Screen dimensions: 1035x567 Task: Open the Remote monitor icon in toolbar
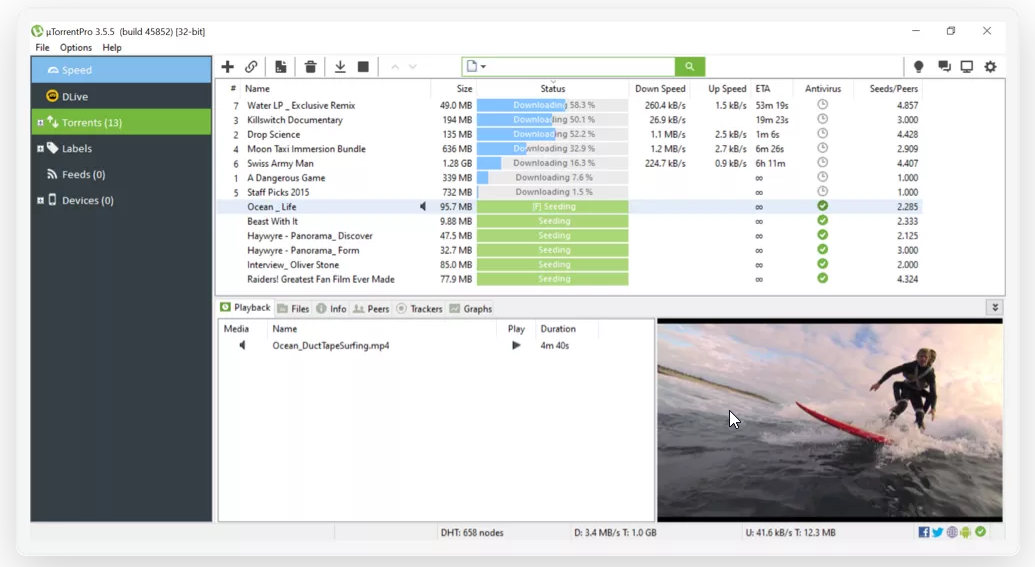966,67
